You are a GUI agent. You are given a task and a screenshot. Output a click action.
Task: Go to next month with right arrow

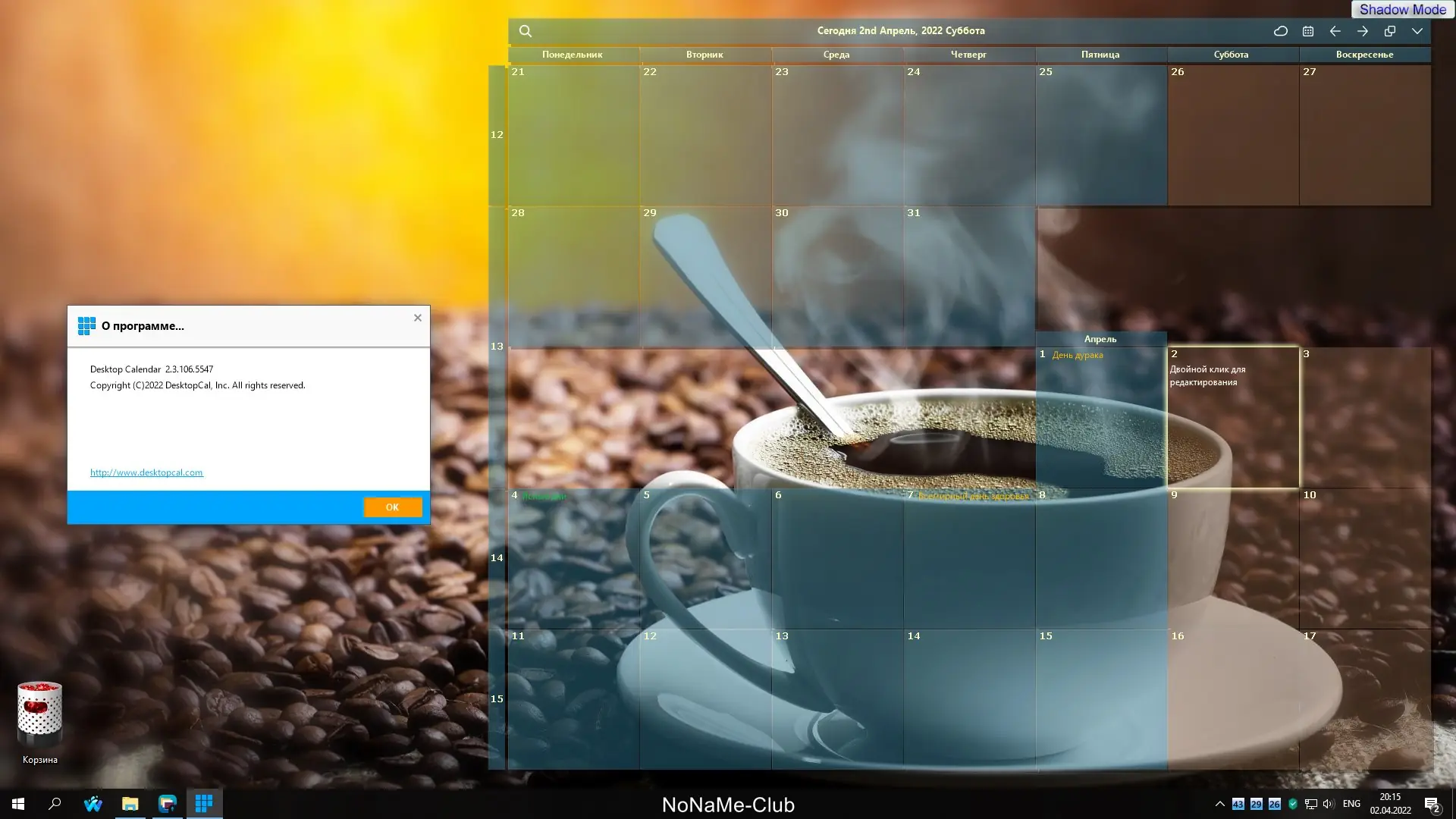(1363, 31)
